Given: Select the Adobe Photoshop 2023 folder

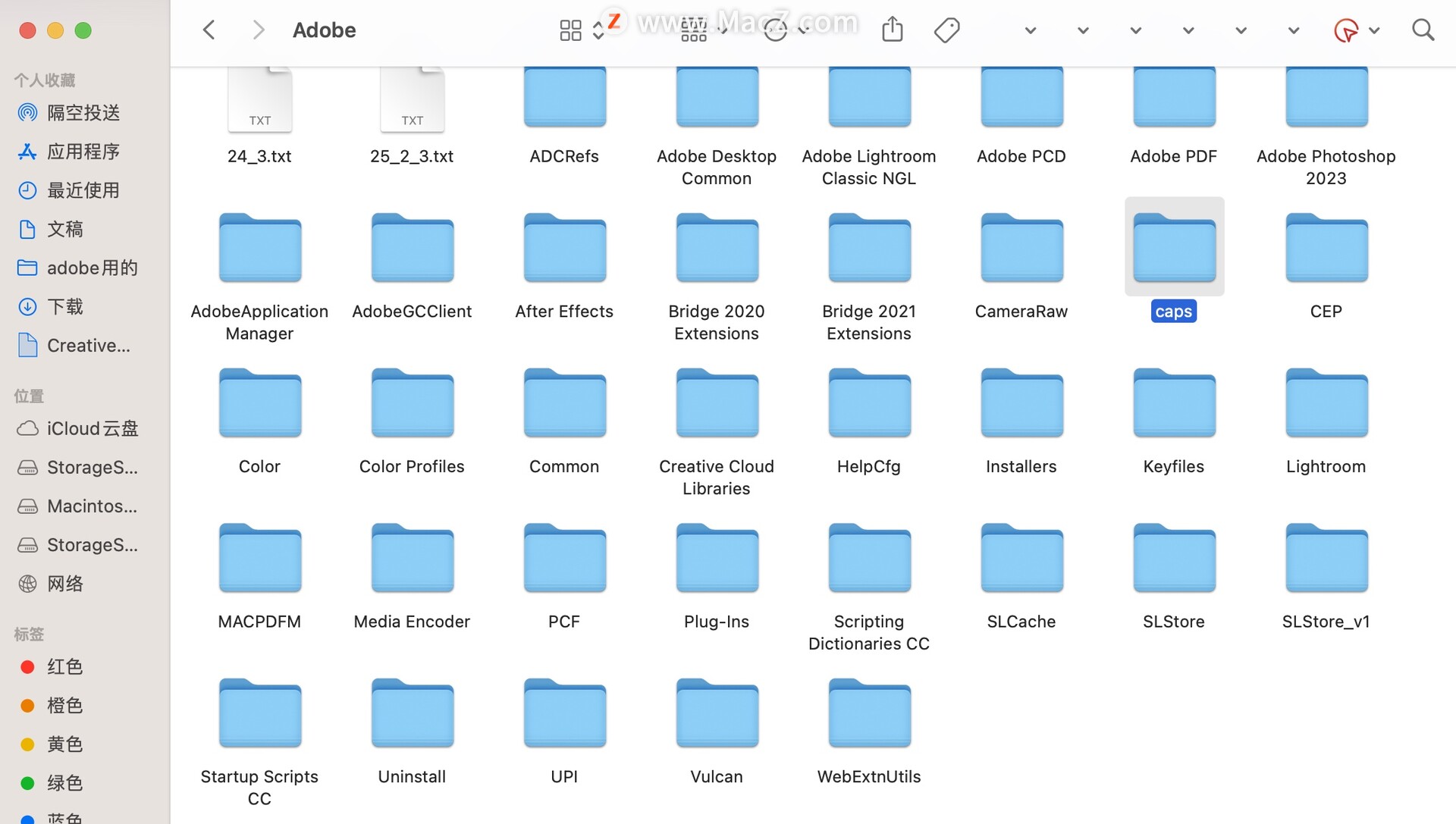Looking at the screenshot, I should pyautogui.click(x=1326, y=97).
